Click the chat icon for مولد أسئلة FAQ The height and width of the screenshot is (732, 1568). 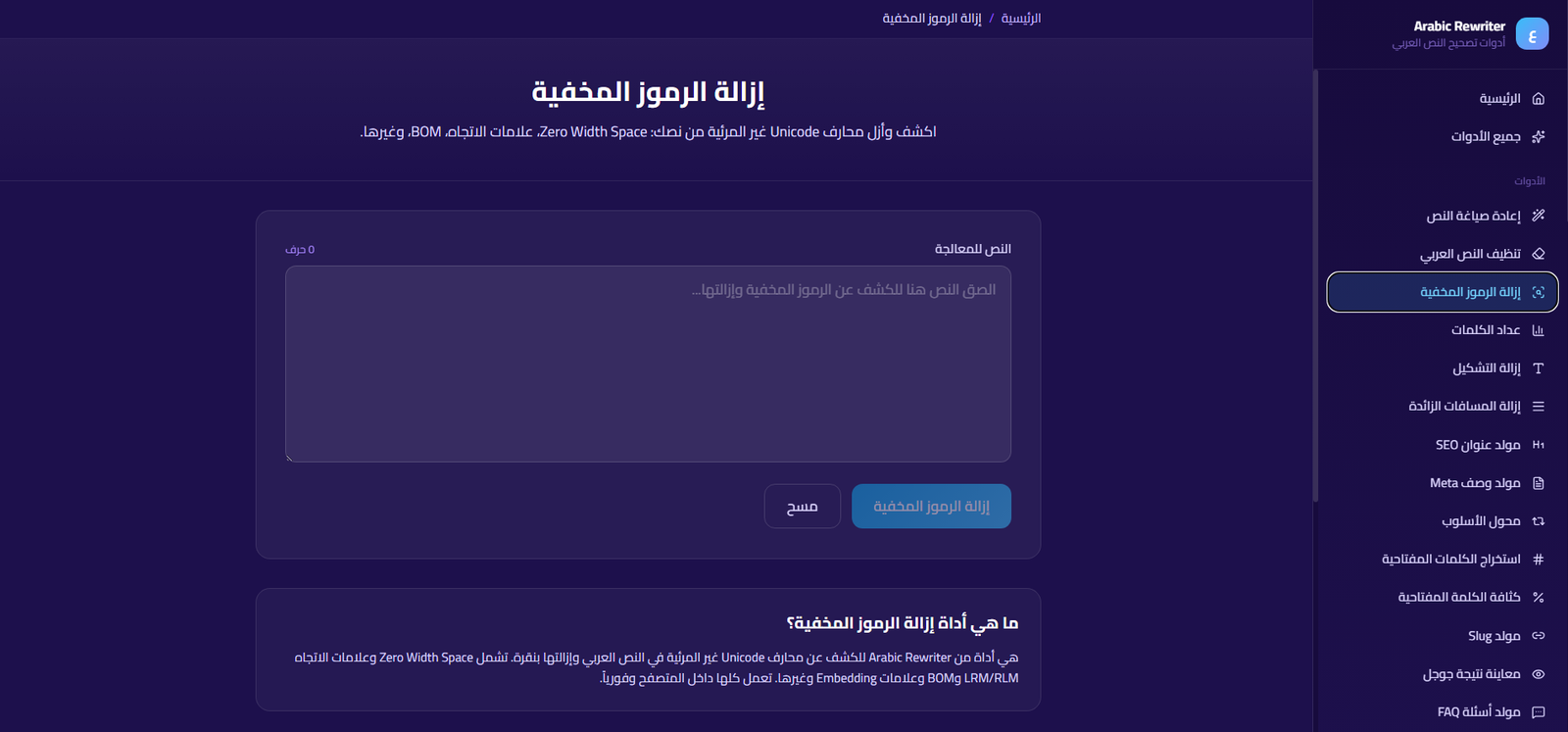pyautogui.click(x=1539, y=712)
